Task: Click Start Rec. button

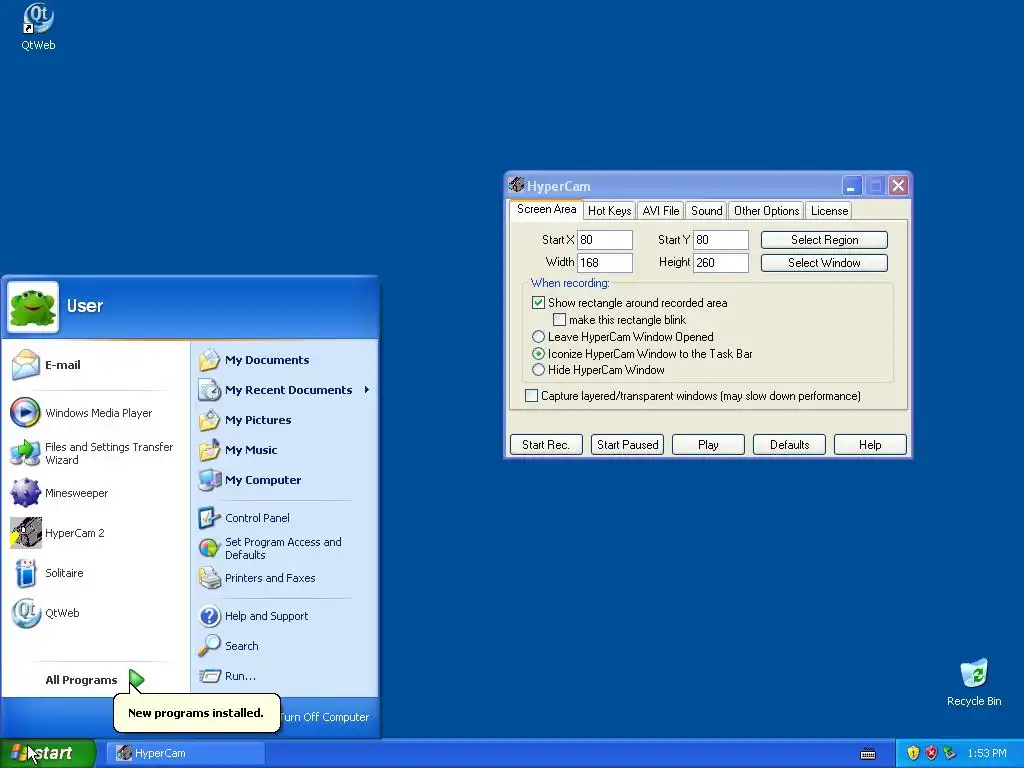Action: [x=546, y=445]
